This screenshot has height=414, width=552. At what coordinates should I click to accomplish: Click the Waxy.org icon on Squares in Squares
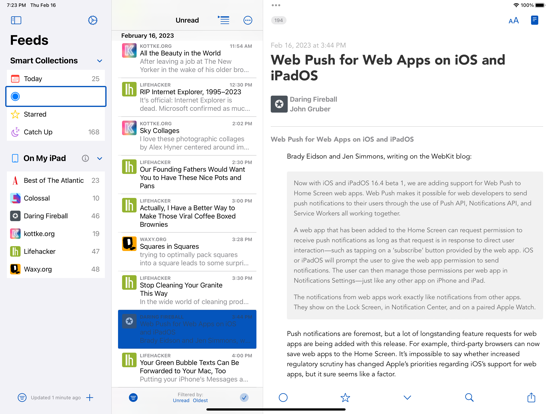click(129, 244)
